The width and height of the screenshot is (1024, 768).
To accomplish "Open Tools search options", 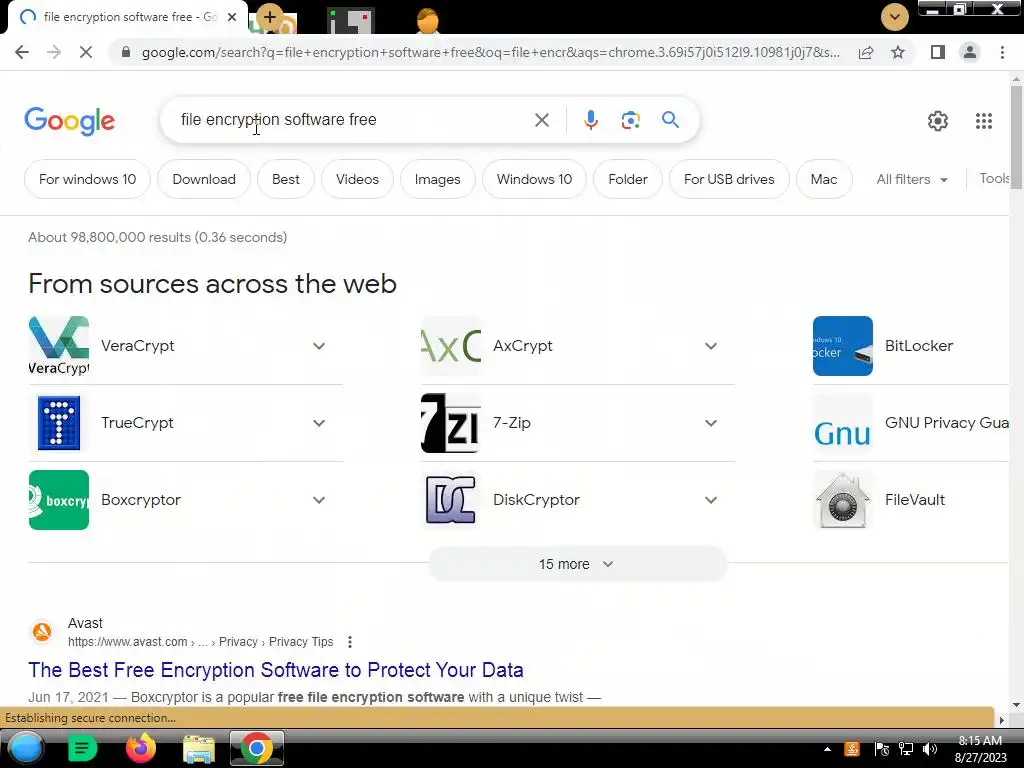I will click(x=994, y=178).
